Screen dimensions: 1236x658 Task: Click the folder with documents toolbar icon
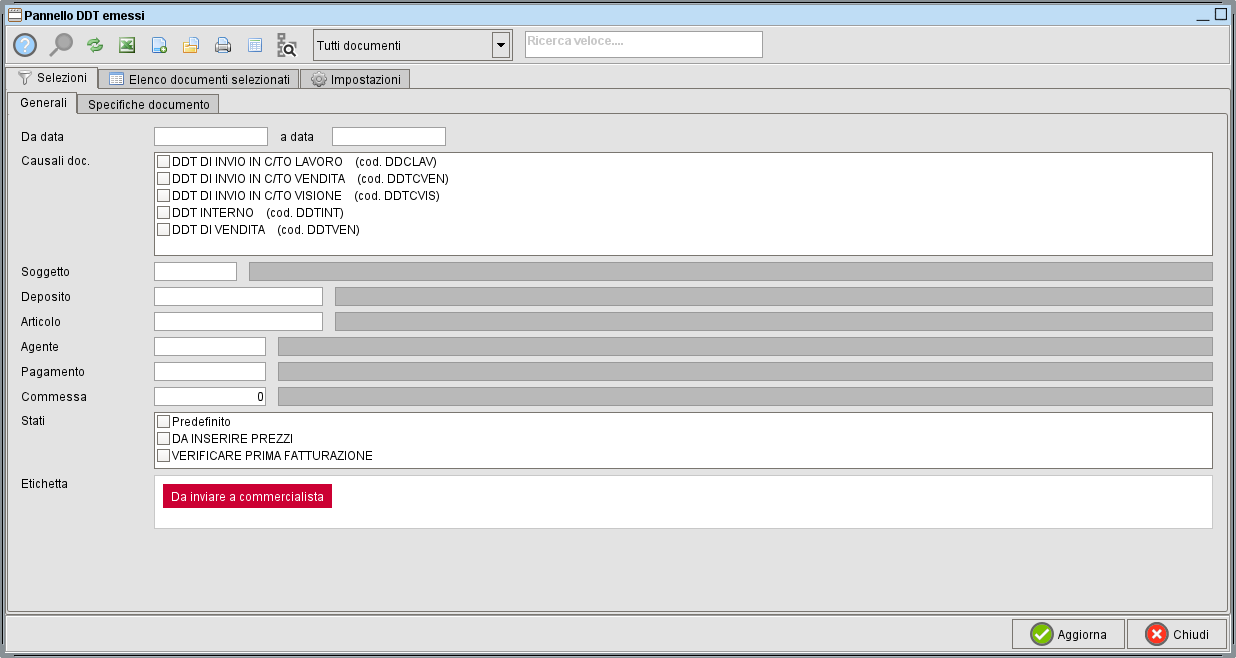[191, 45]
